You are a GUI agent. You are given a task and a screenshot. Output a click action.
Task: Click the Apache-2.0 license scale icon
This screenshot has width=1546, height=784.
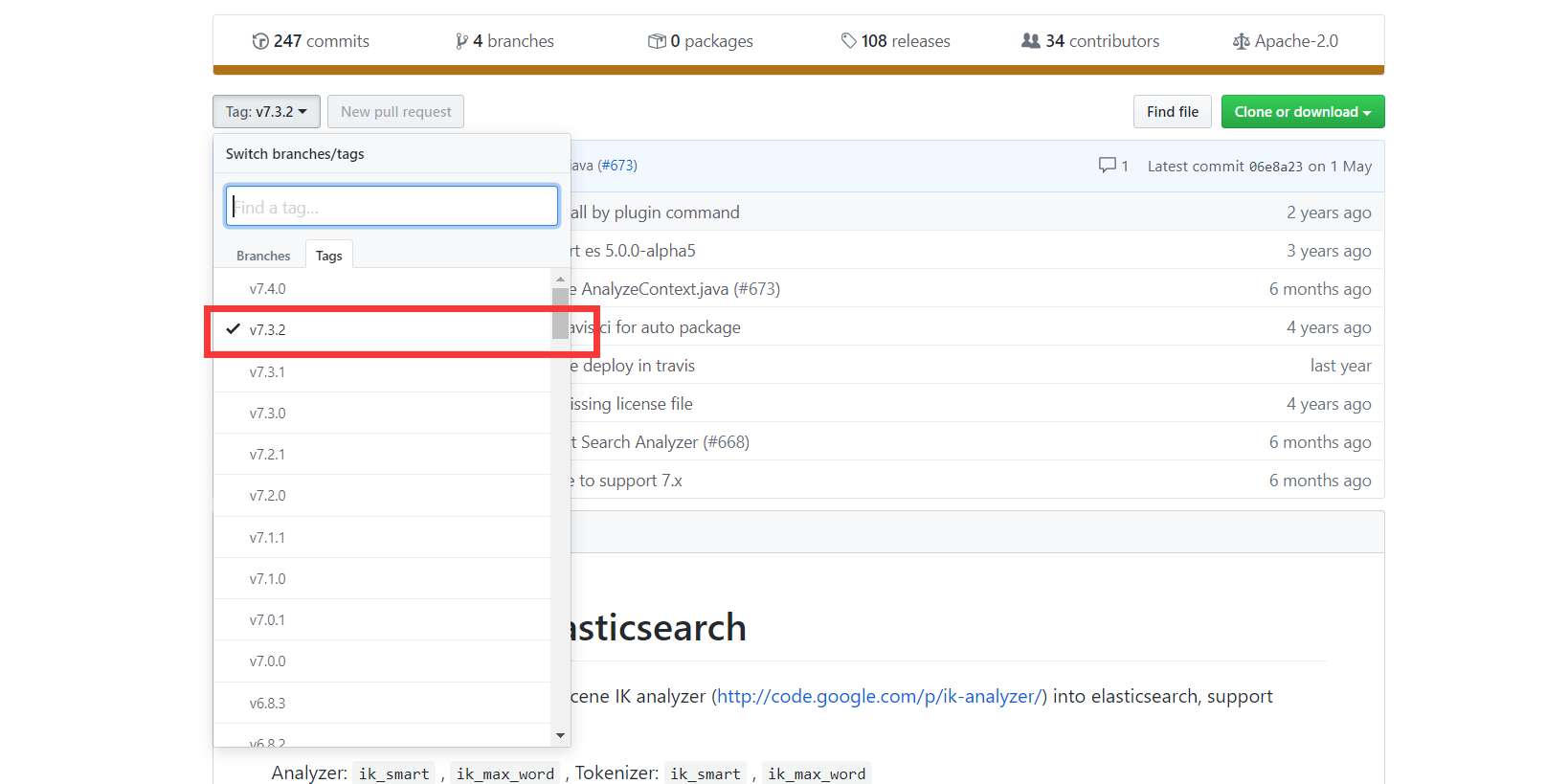[1242, 41]
